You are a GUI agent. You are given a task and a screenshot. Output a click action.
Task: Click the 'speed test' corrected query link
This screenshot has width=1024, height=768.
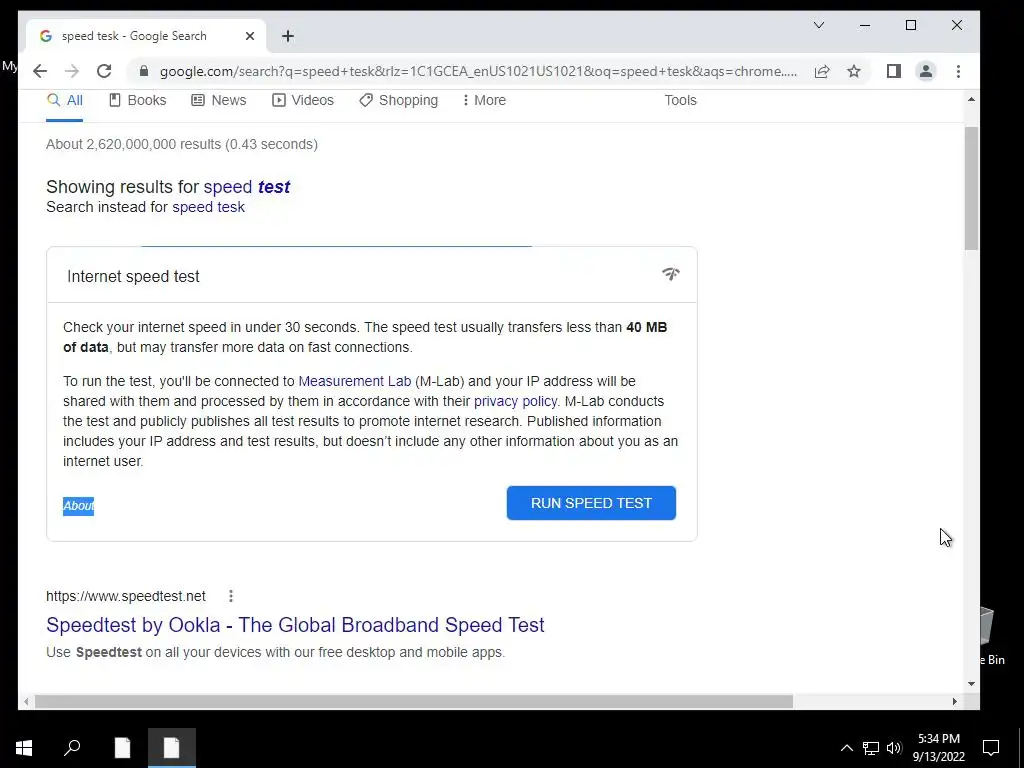247,187
